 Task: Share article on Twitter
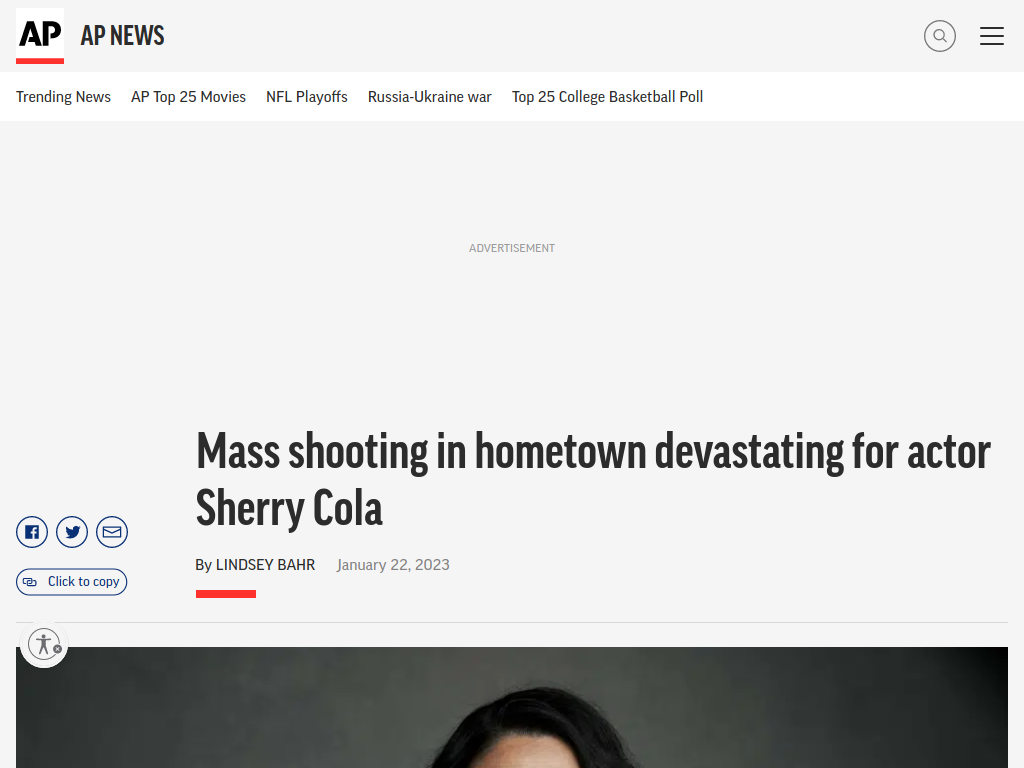tap(72, 532)
